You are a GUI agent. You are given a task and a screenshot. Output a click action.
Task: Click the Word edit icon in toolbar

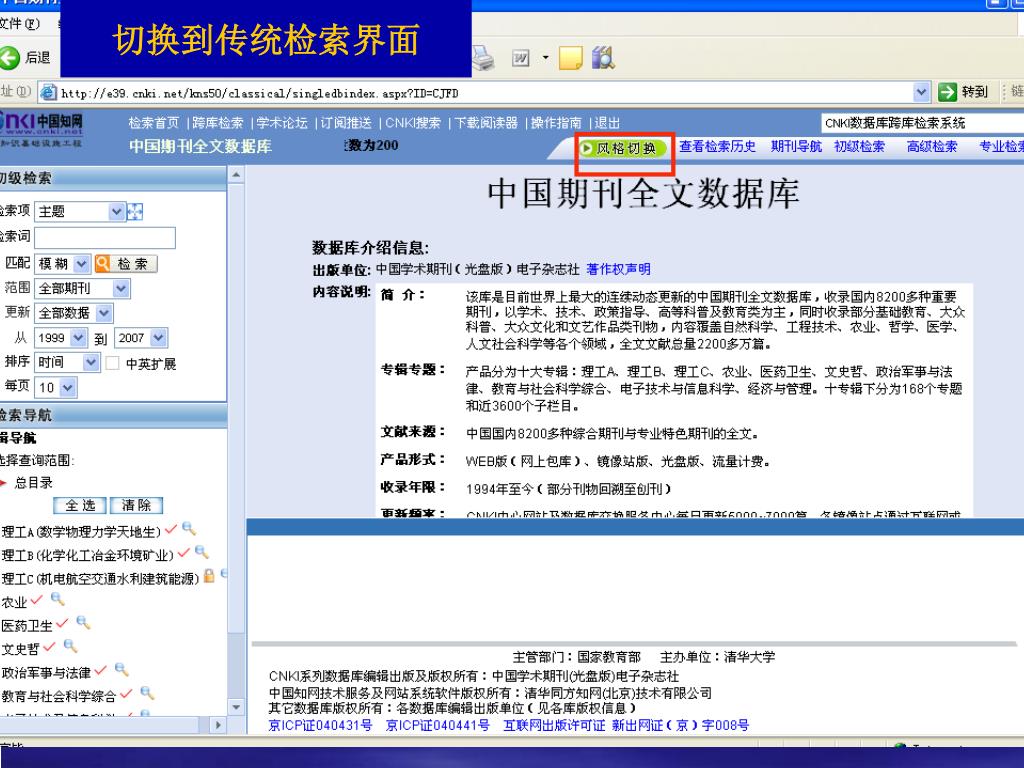point(520,58)
